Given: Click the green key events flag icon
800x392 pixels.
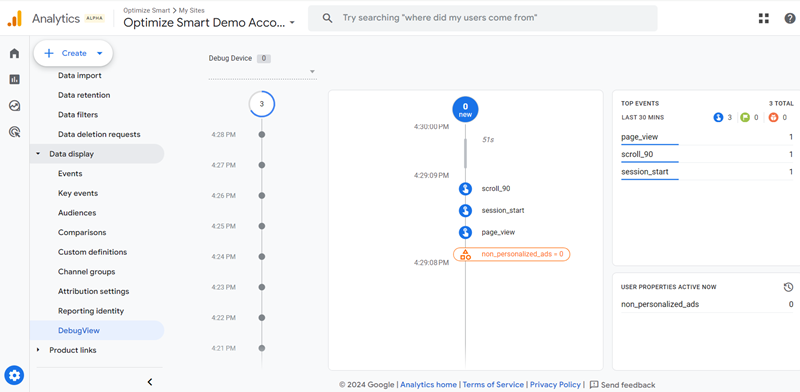Looking at the screenshot, I should pos(745,117).
